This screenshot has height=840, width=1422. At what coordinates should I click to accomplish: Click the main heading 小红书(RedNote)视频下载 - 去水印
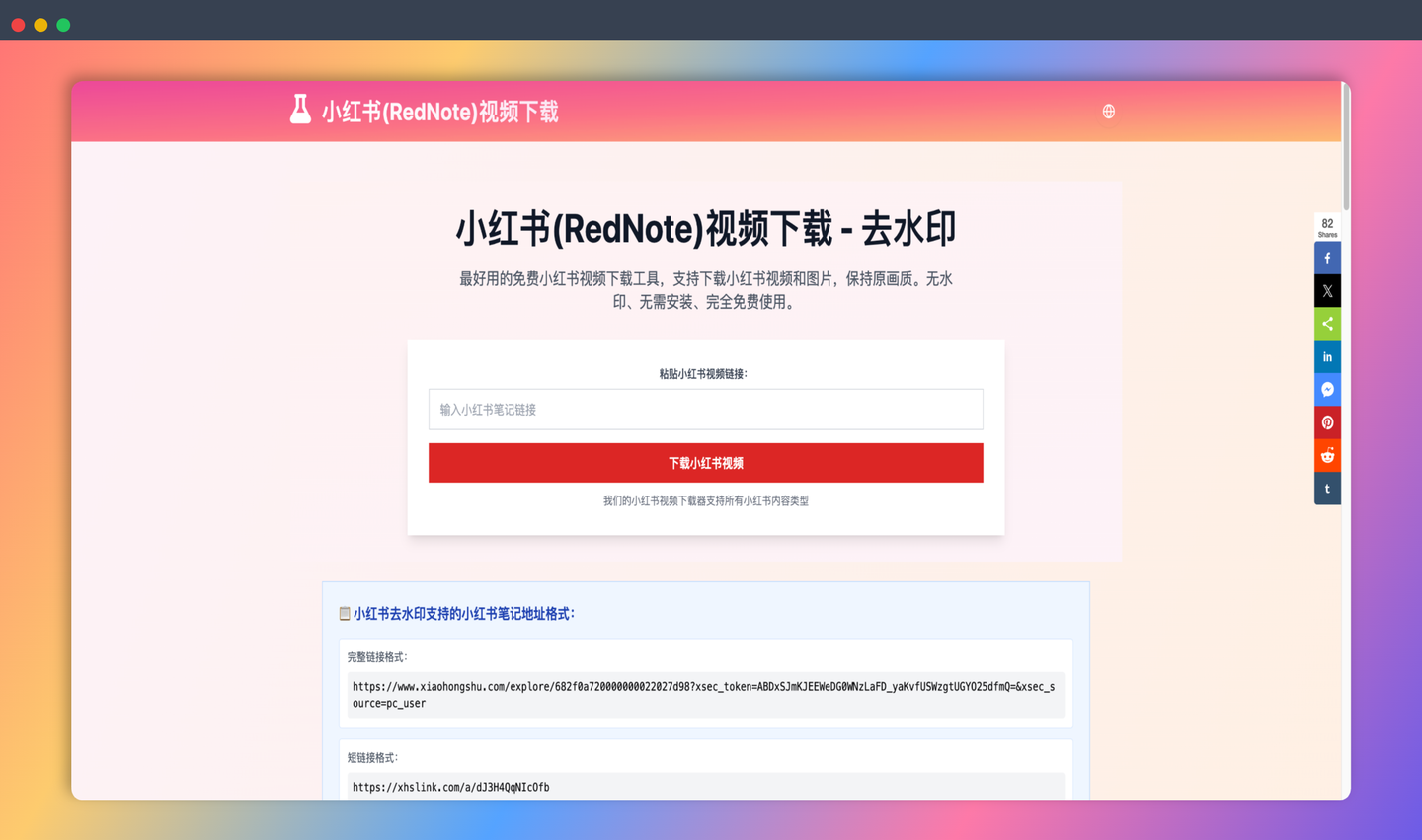706,228
